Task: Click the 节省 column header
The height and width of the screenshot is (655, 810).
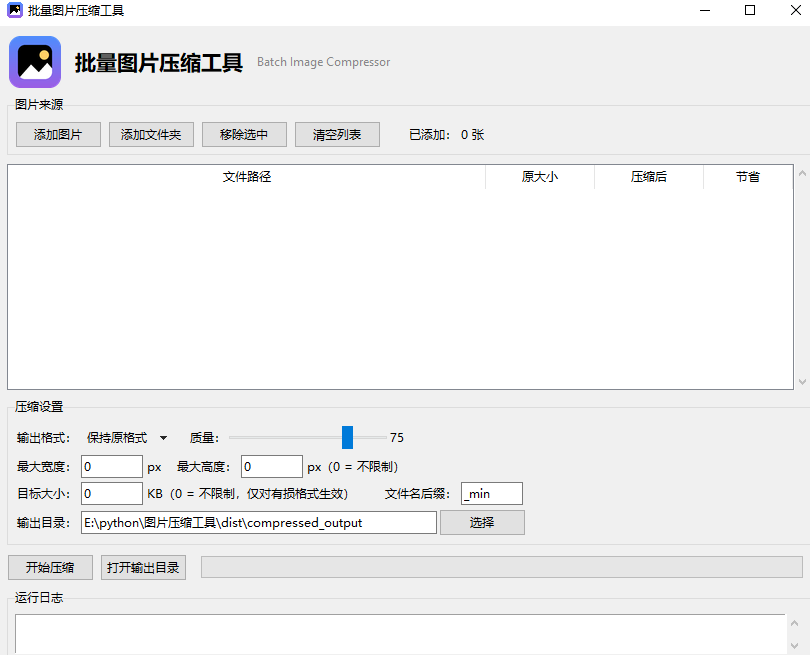Action: pyautogui.click(x=748, y=177)
